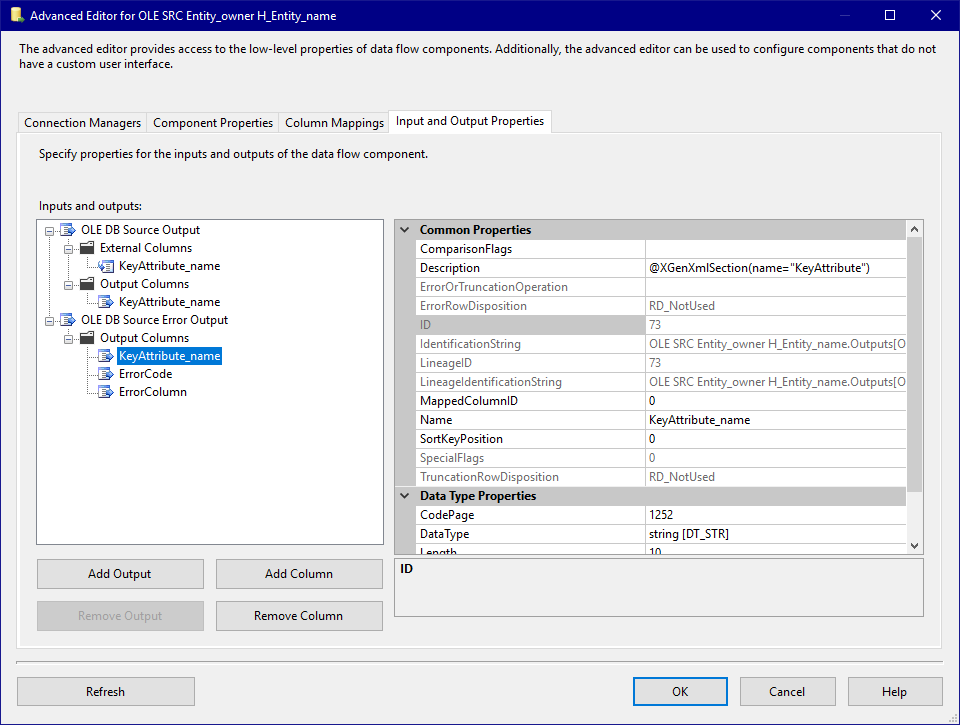Select the LineageIdentificationString property label

tap(490, 382)
